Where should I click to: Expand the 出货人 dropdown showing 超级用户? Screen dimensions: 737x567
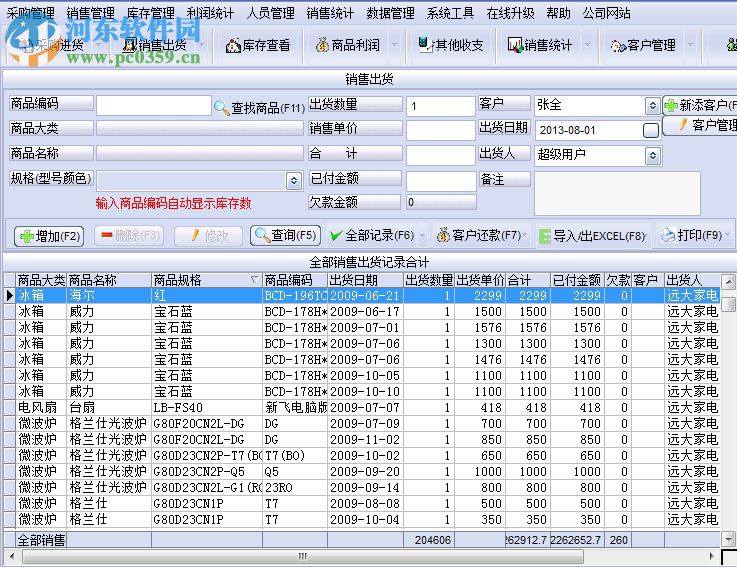tap(652, 156)
